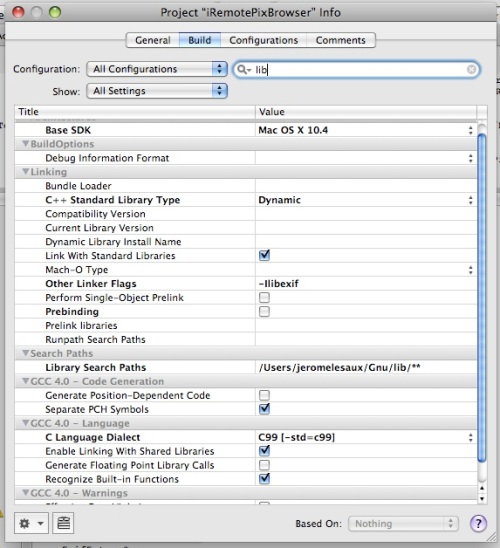Select the Runpath Search Paths row
Viewport: 500px width, 548px height.
(246, 339)
